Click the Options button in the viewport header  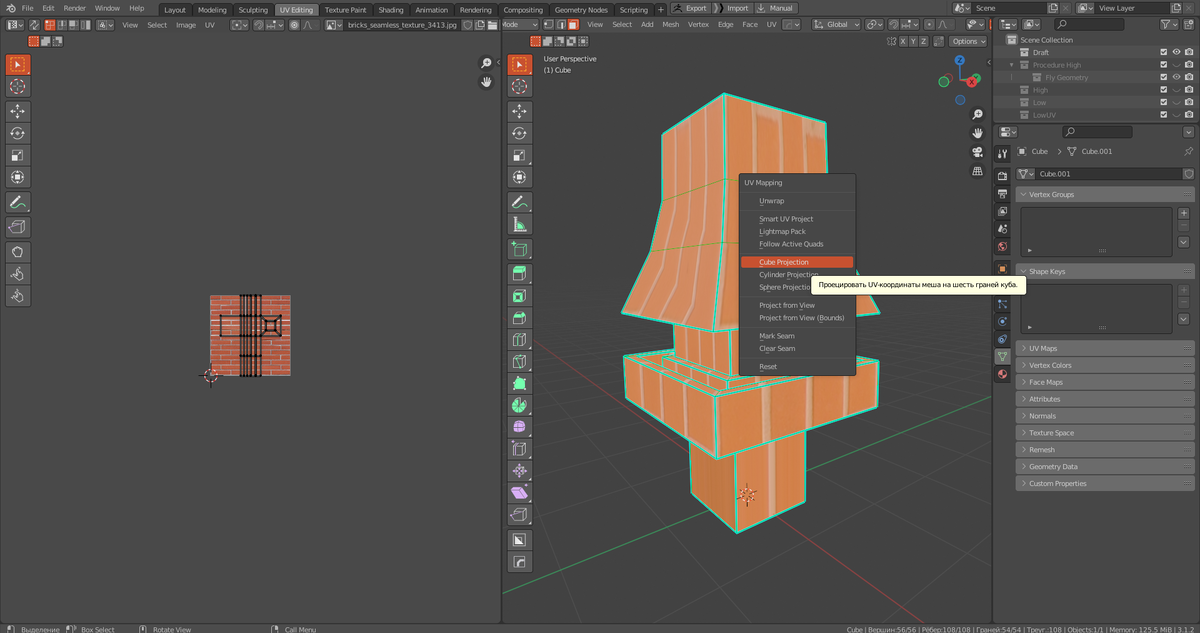pyautogui.click(x=967, y=41)
